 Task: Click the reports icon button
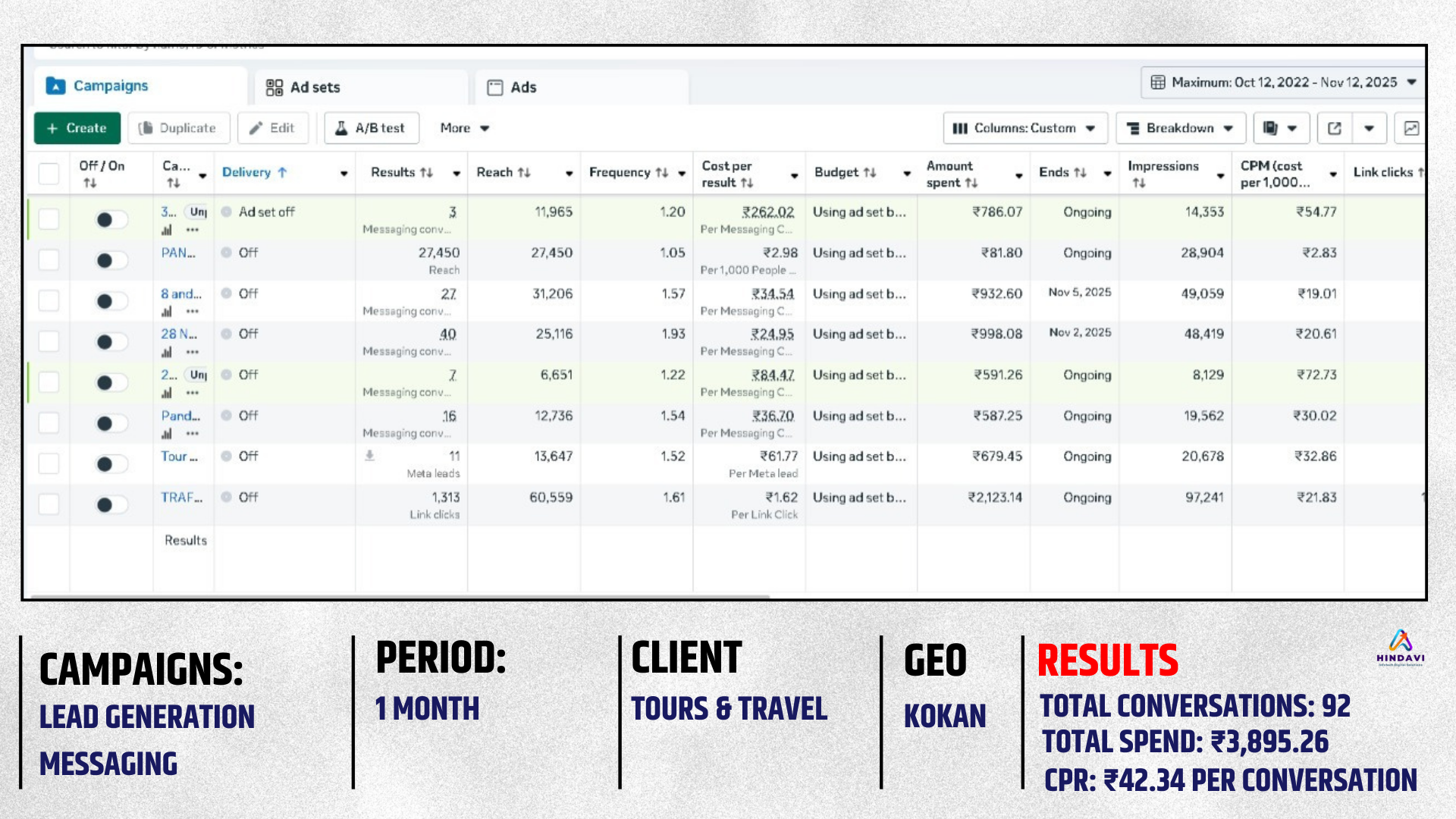pyautogui.click(x=1271, y=128)
